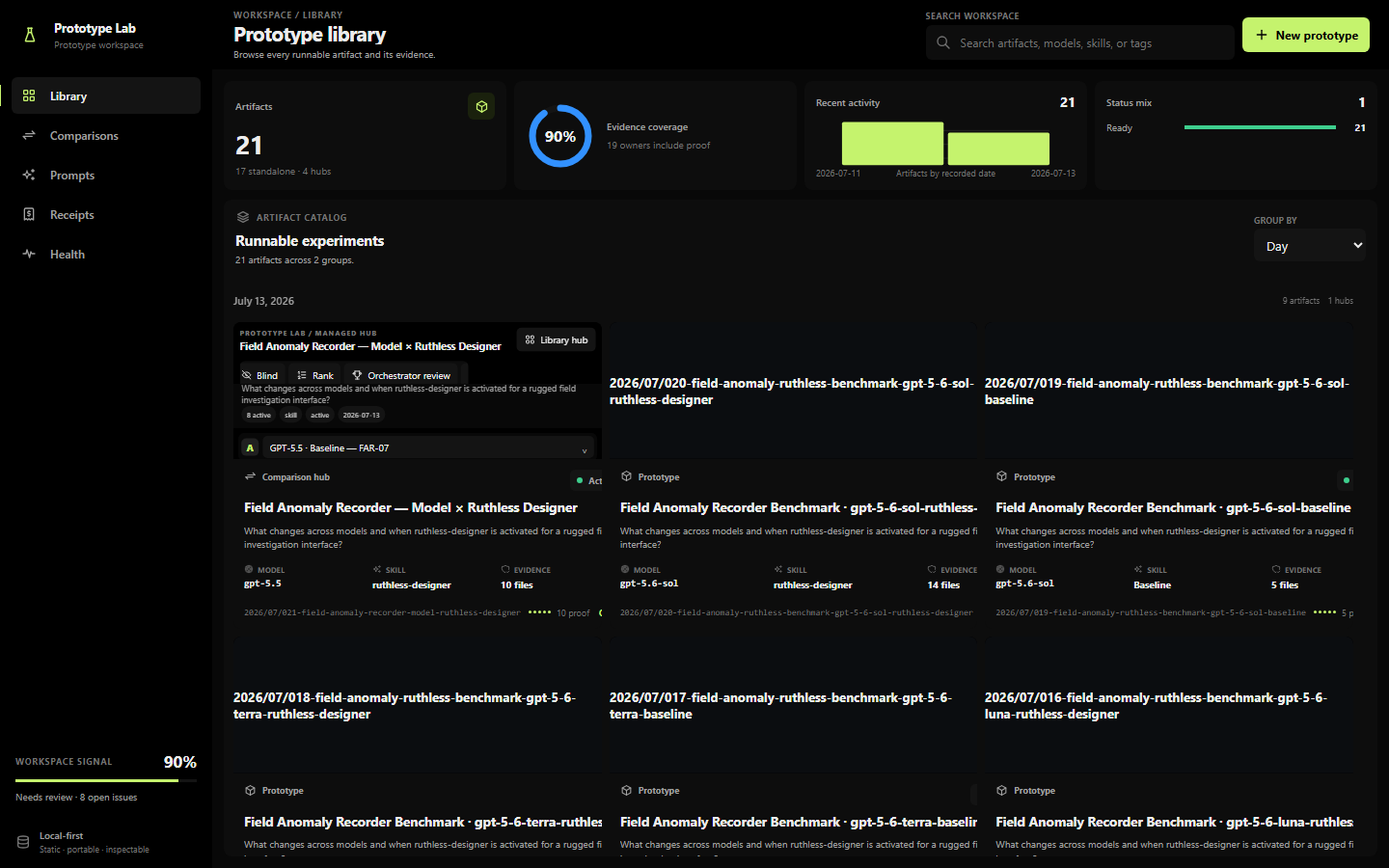This screenshot has height=868, width=1389.
Task: Click the Evidence icon above 14 files
Action: tap(932, 569)
